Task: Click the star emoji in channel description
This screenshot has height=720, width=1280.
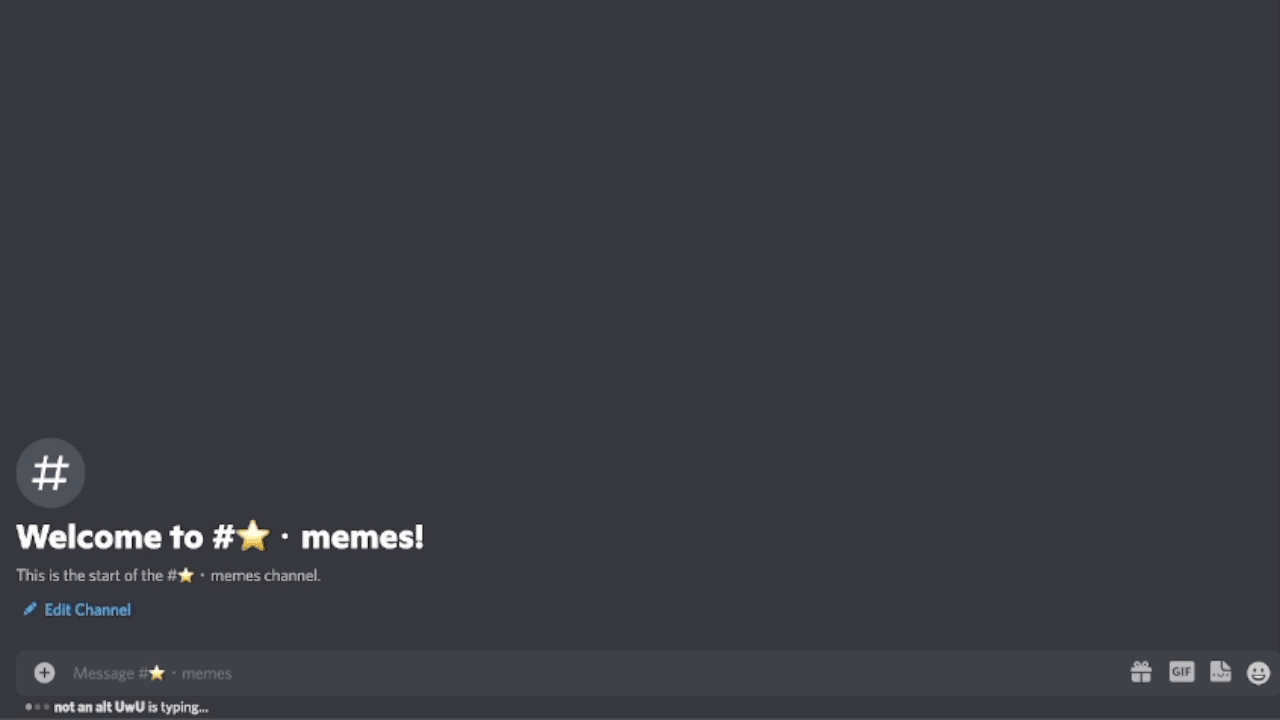Action: [186, 575]
